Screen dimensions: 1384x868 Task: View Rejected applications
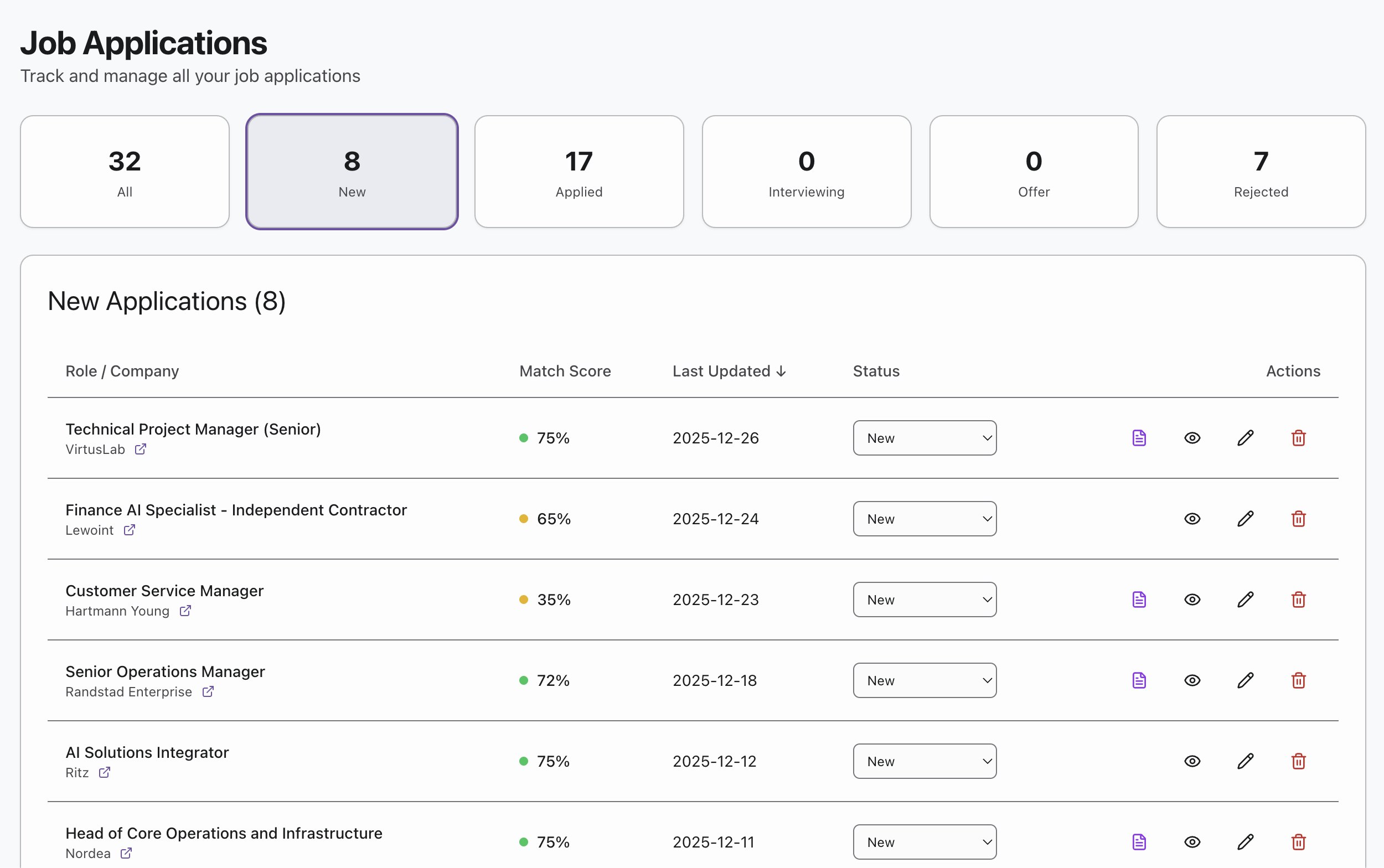tap(1261, 171)
